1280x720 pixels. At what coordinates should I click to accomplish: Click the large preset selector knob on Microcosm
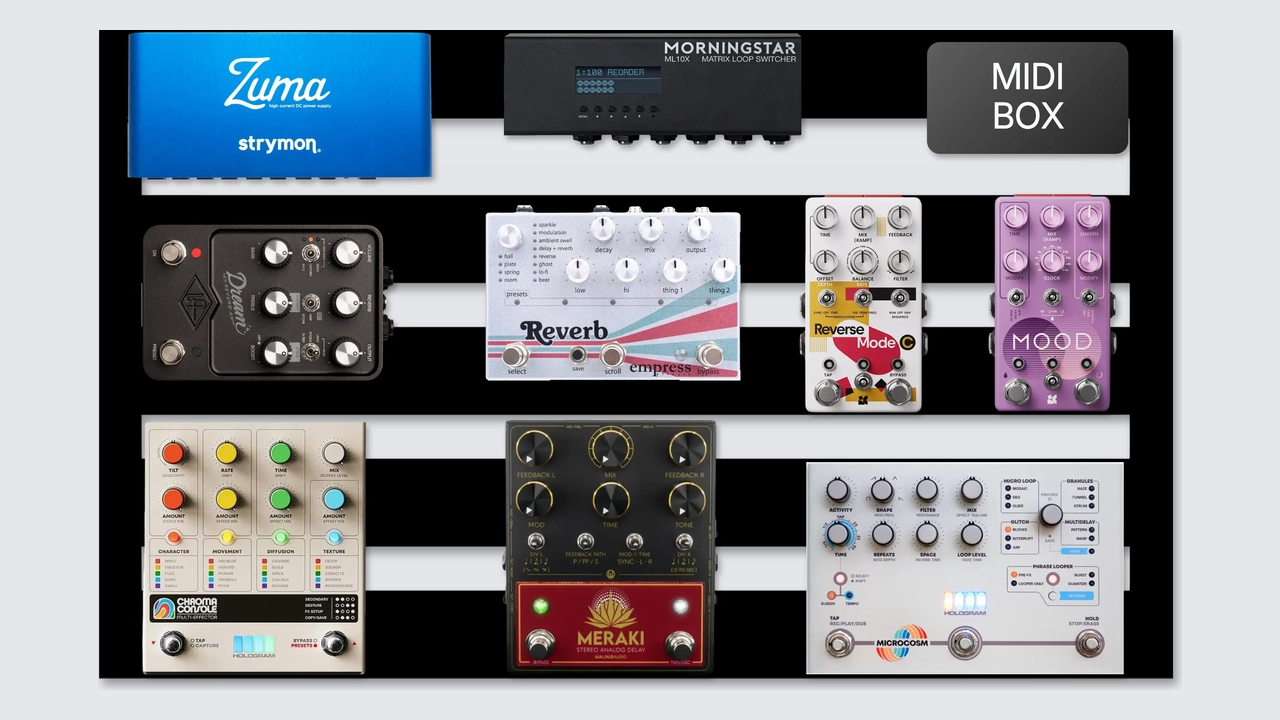point(1051,514)
